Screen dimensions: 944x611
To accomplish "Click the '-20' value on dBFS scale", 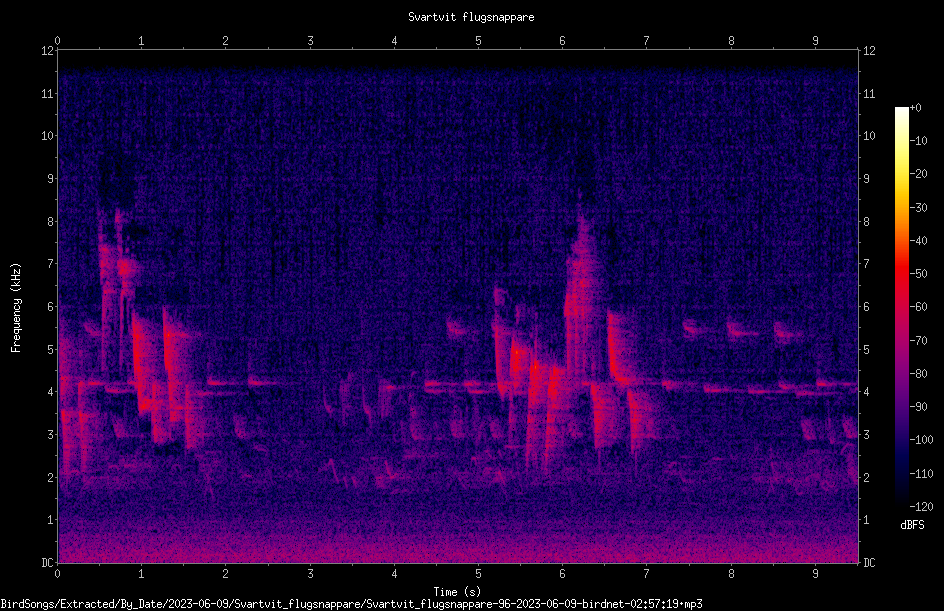I will coord(919,173).
